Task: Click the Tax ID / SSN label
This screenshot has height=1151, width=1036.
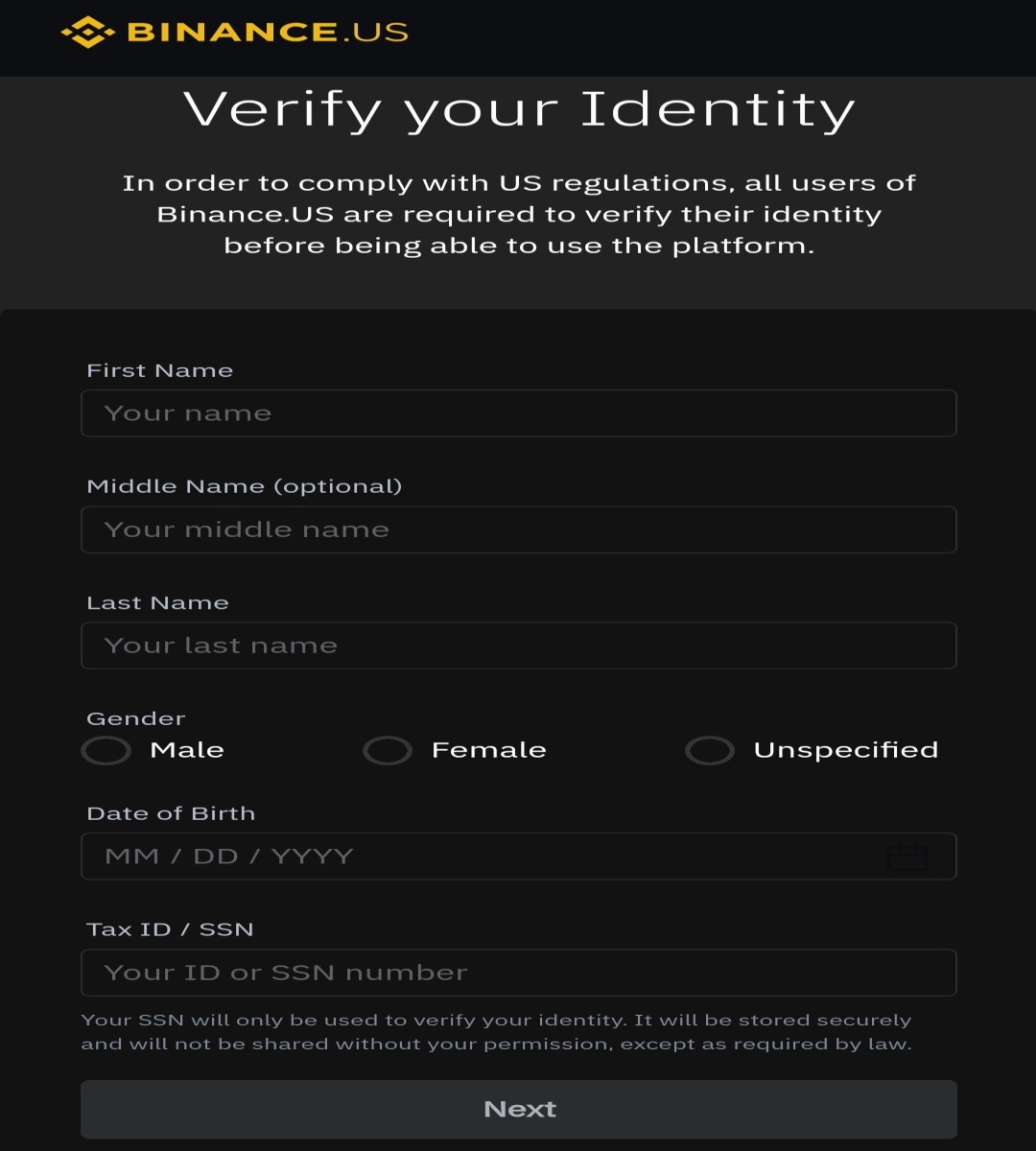Action: click(x=170, y=929)
